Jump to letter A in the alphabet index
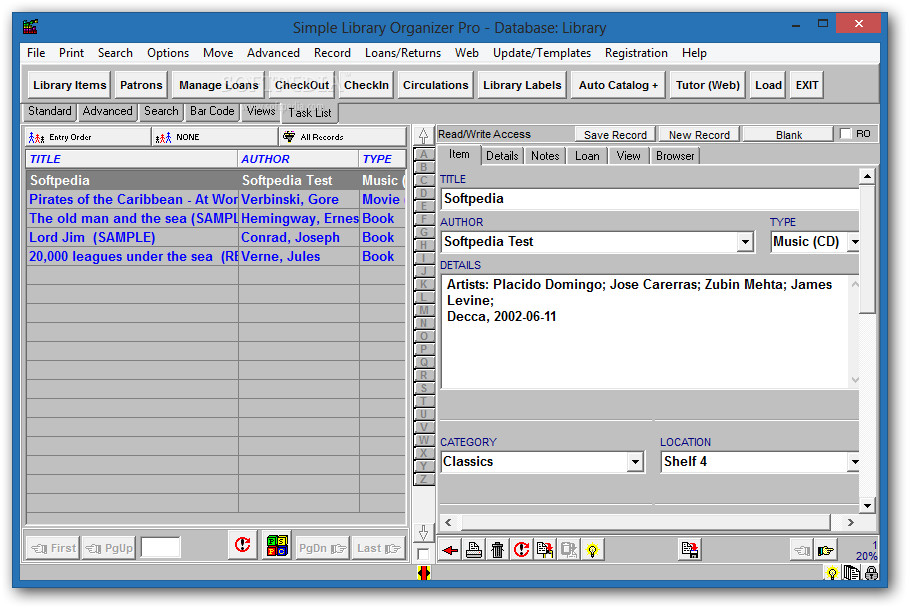908x608 pixels. pyautogui.click(x=424, y=155)
